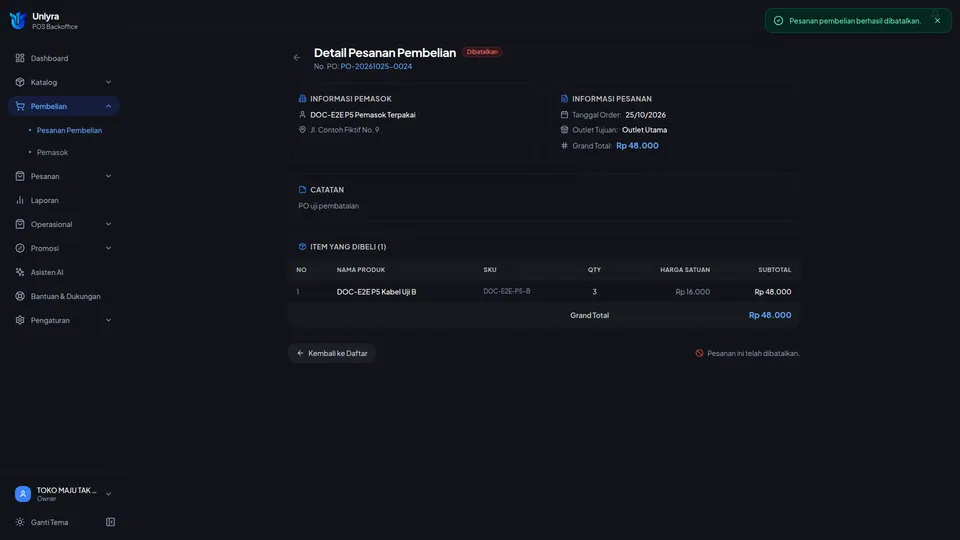Click the supplier address pin icon

tap(302, 130)
